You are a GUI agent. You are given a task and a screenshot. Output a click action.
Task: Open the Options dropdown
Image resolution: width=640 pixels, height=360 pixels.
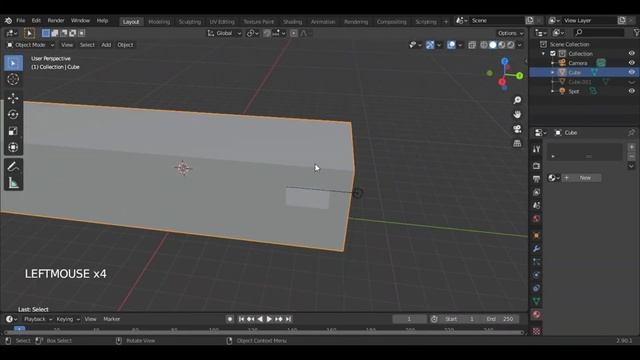[510, 33]
